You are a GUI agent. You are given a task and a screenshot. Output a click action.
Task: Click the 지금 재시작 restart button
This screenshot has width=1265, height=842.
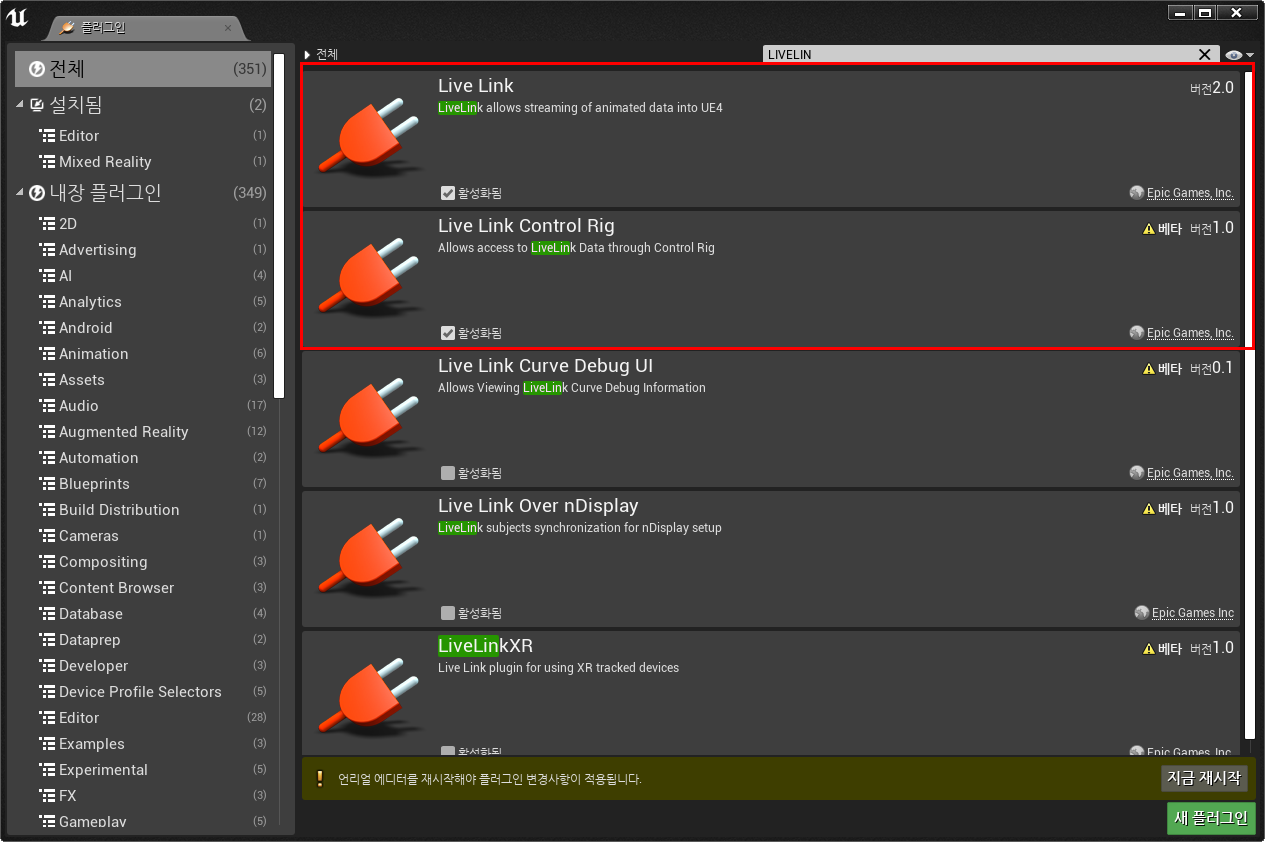(1205, 778)
